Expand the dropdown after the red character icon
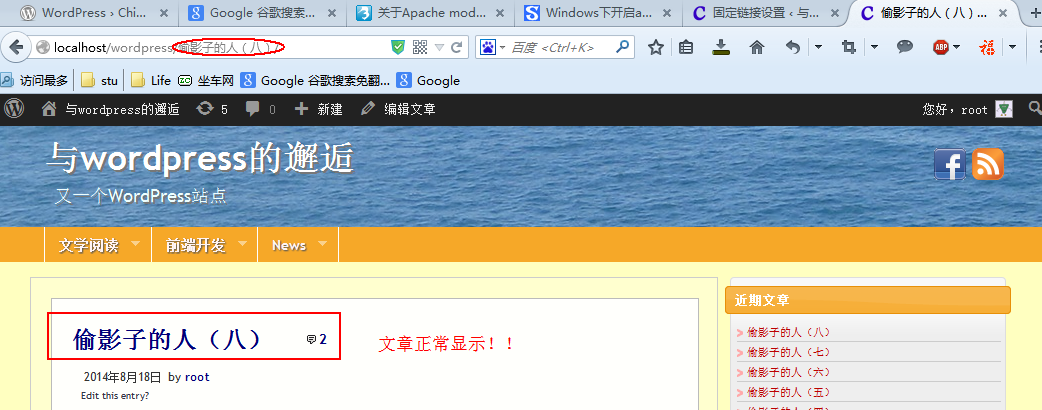The height and width of the screenshot is (410, 1042). pyautogui.click(x=1012, y=47)
